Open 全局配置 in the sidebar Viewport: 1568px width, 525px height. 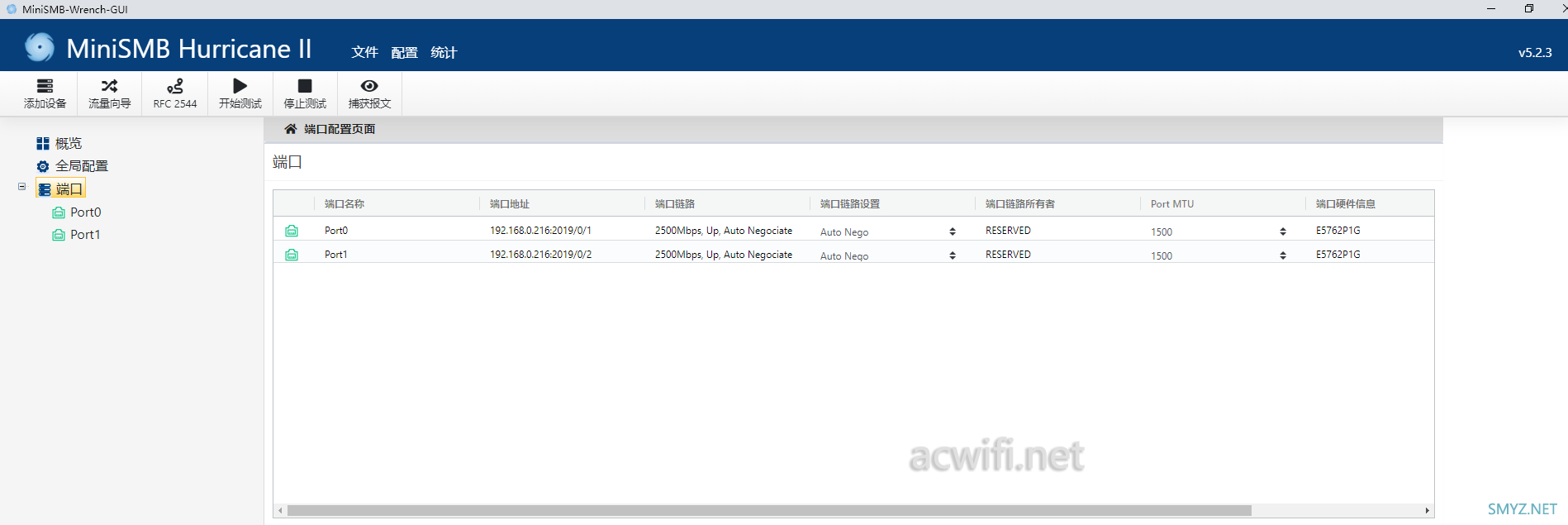[82, 165]
